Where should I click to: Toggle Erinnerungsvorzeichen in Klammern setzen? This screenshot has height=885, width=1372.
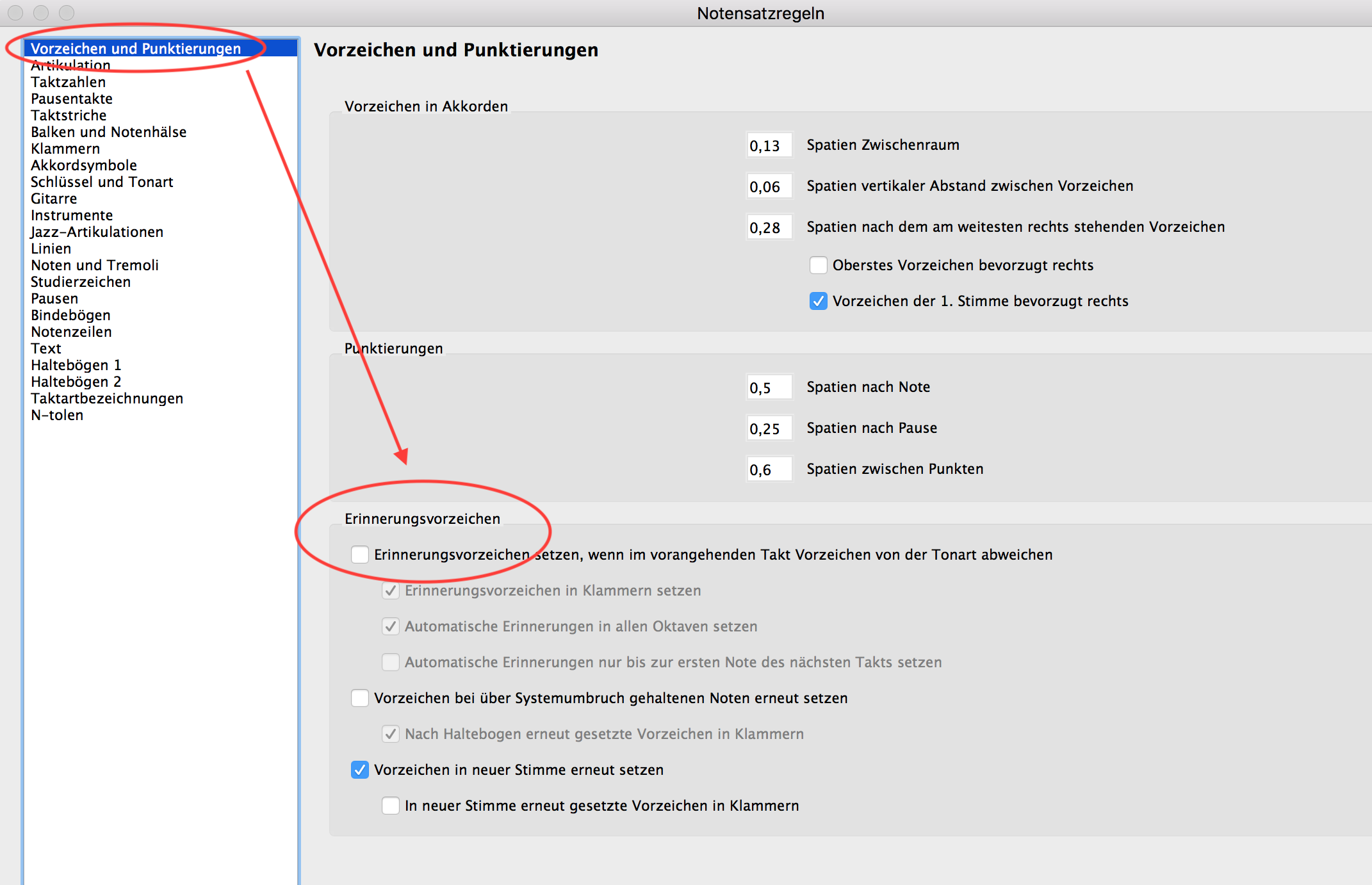click(x=391, y=590)
